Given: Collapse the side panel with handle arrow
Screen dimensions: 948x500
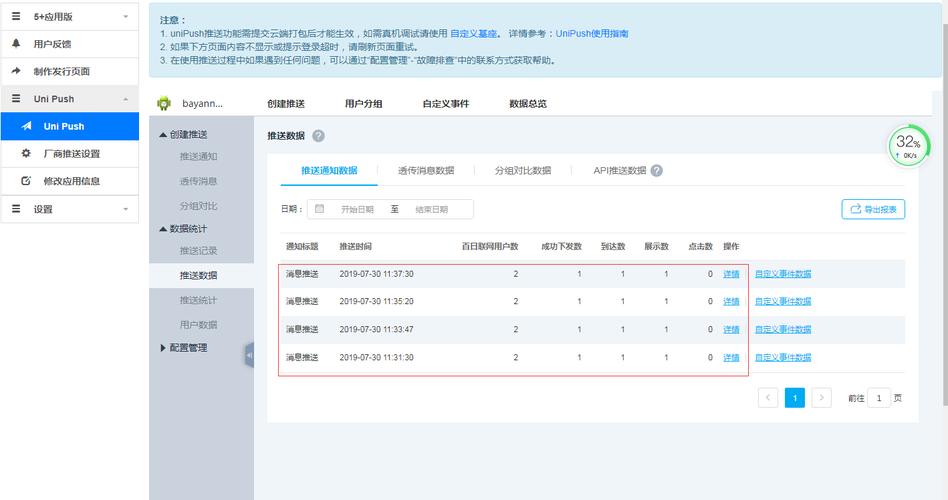Looking at the screenshot, I should (x=249, y=356).
